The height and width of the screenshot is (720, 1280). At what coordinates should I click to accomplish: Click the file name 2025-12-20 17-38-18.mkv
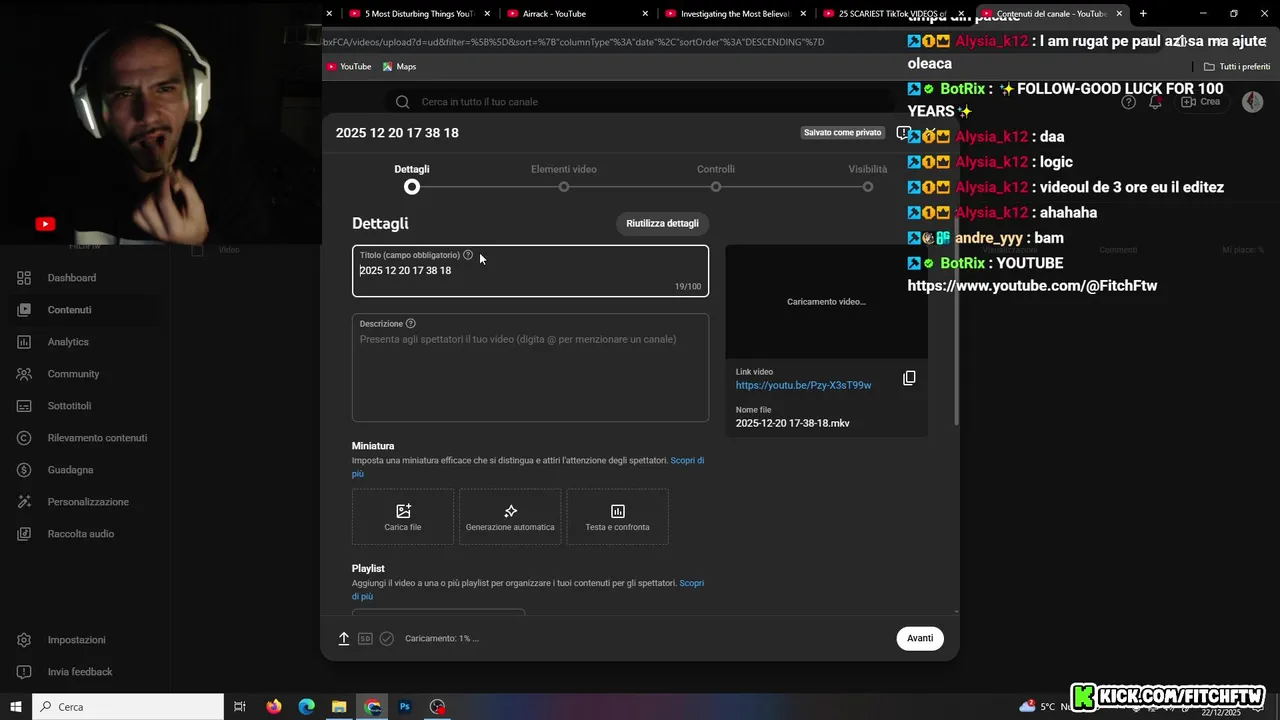click(x=792, y=423)
